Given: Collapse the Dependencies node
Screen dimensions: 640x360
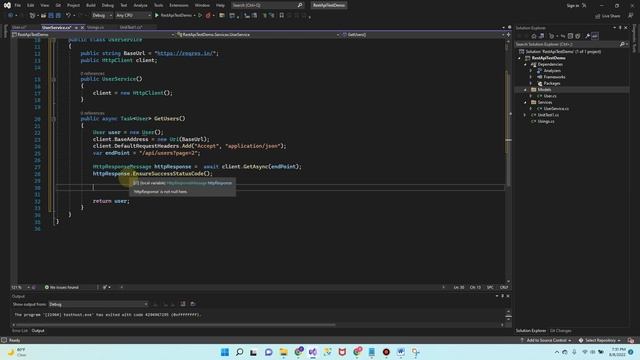Looking at the screenshot, I should coord(526,64).
